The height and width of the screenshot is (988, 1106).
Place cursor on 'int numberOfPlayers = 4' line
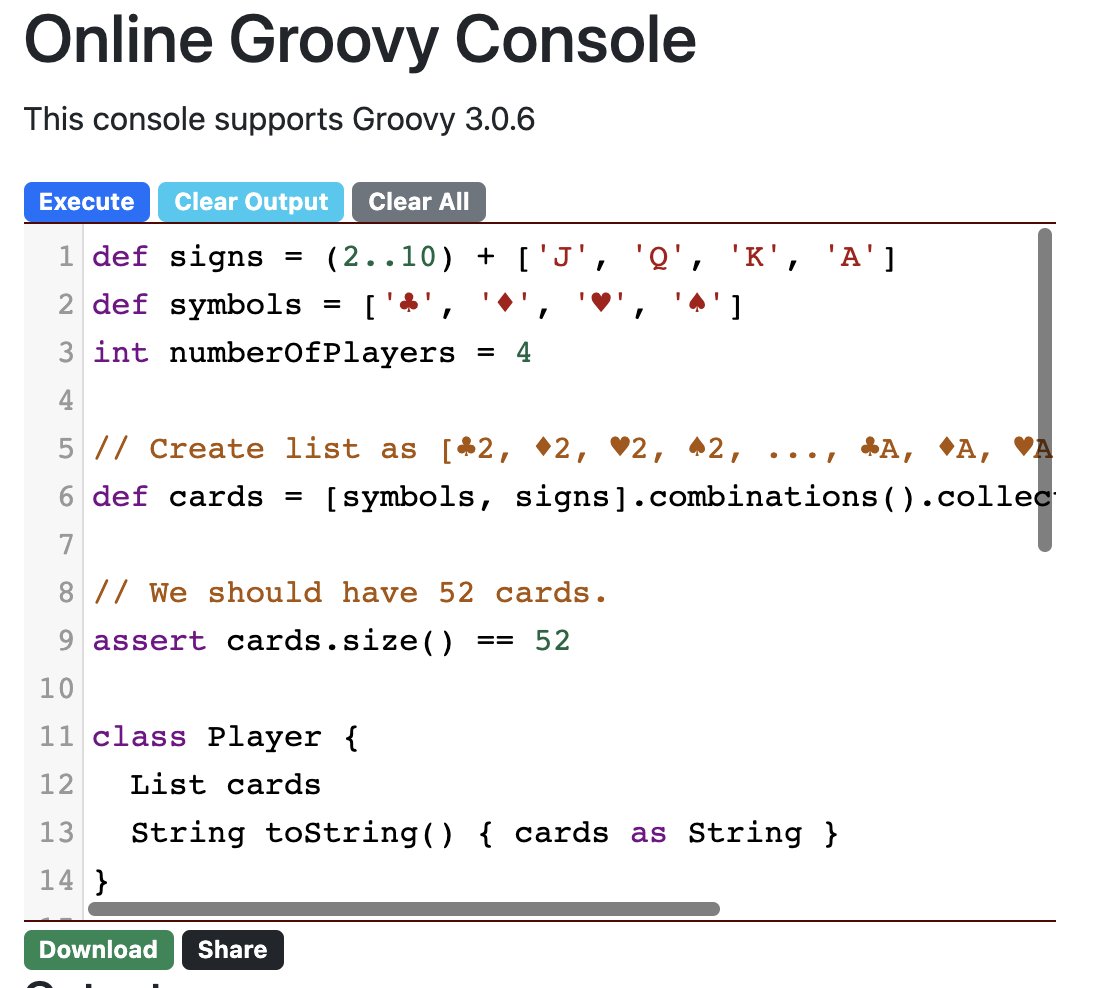pos(312,353)
